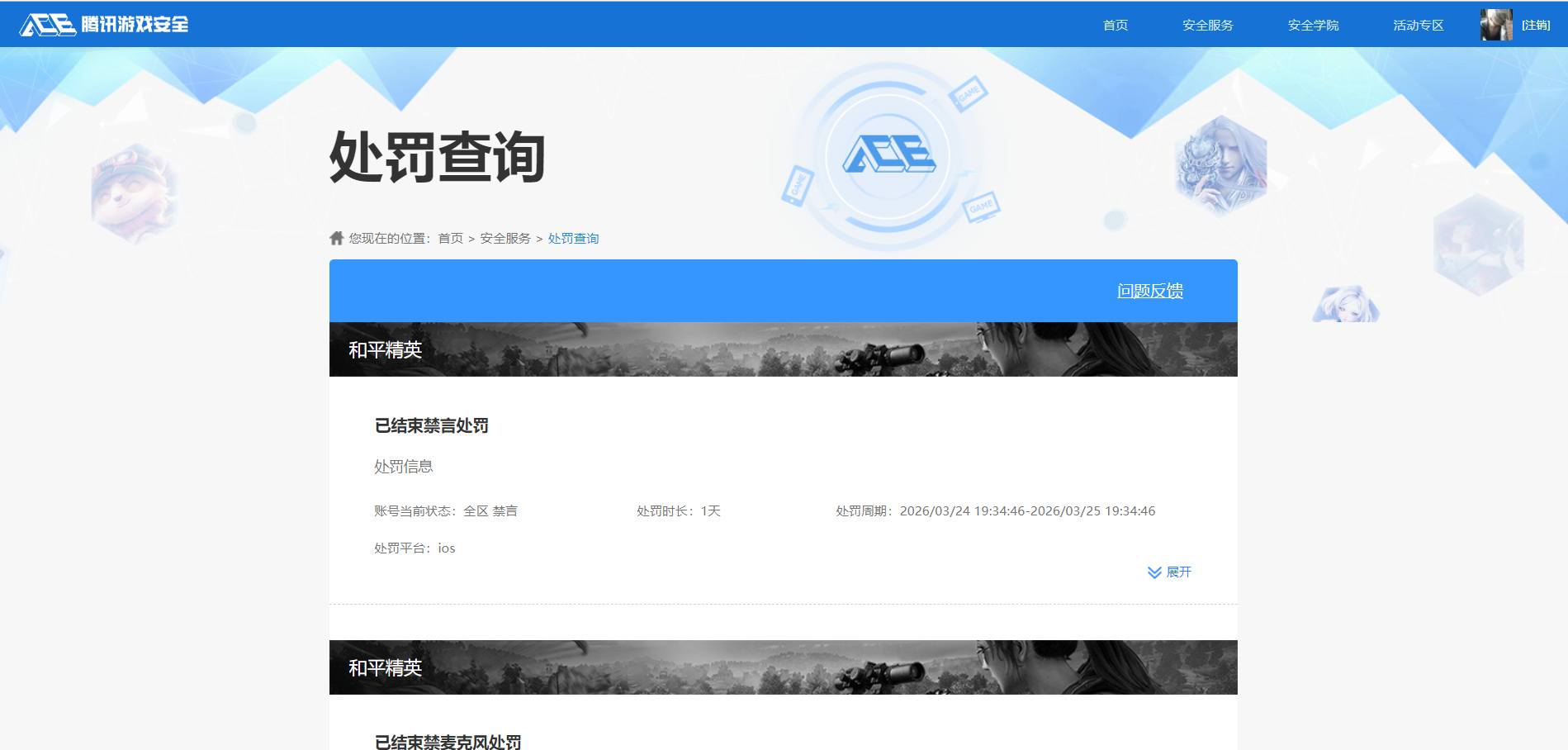Click the [注销] logout link
Image resolution: width=1568 pixels, height=750 pixels.
click(1536, 25)
